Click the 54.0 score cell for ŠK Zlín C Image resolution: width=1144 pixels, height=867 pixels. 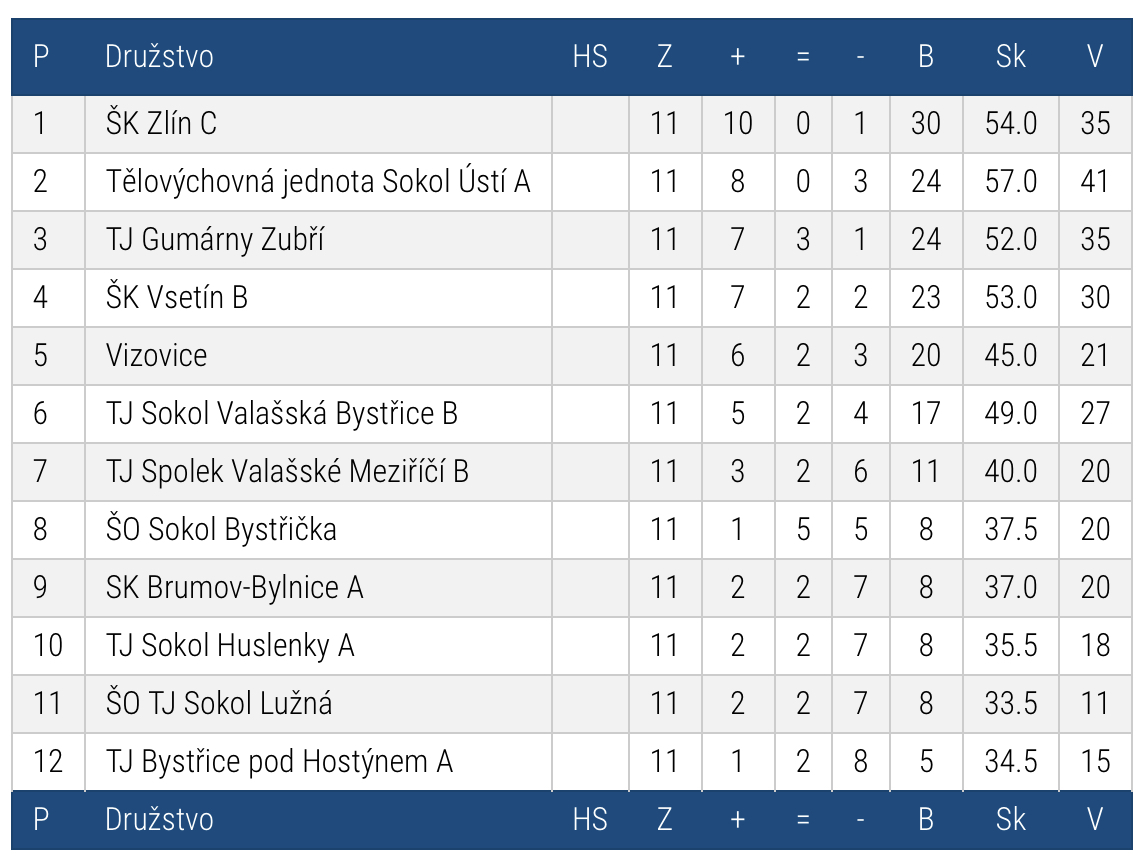click(x=1010, y=123)
